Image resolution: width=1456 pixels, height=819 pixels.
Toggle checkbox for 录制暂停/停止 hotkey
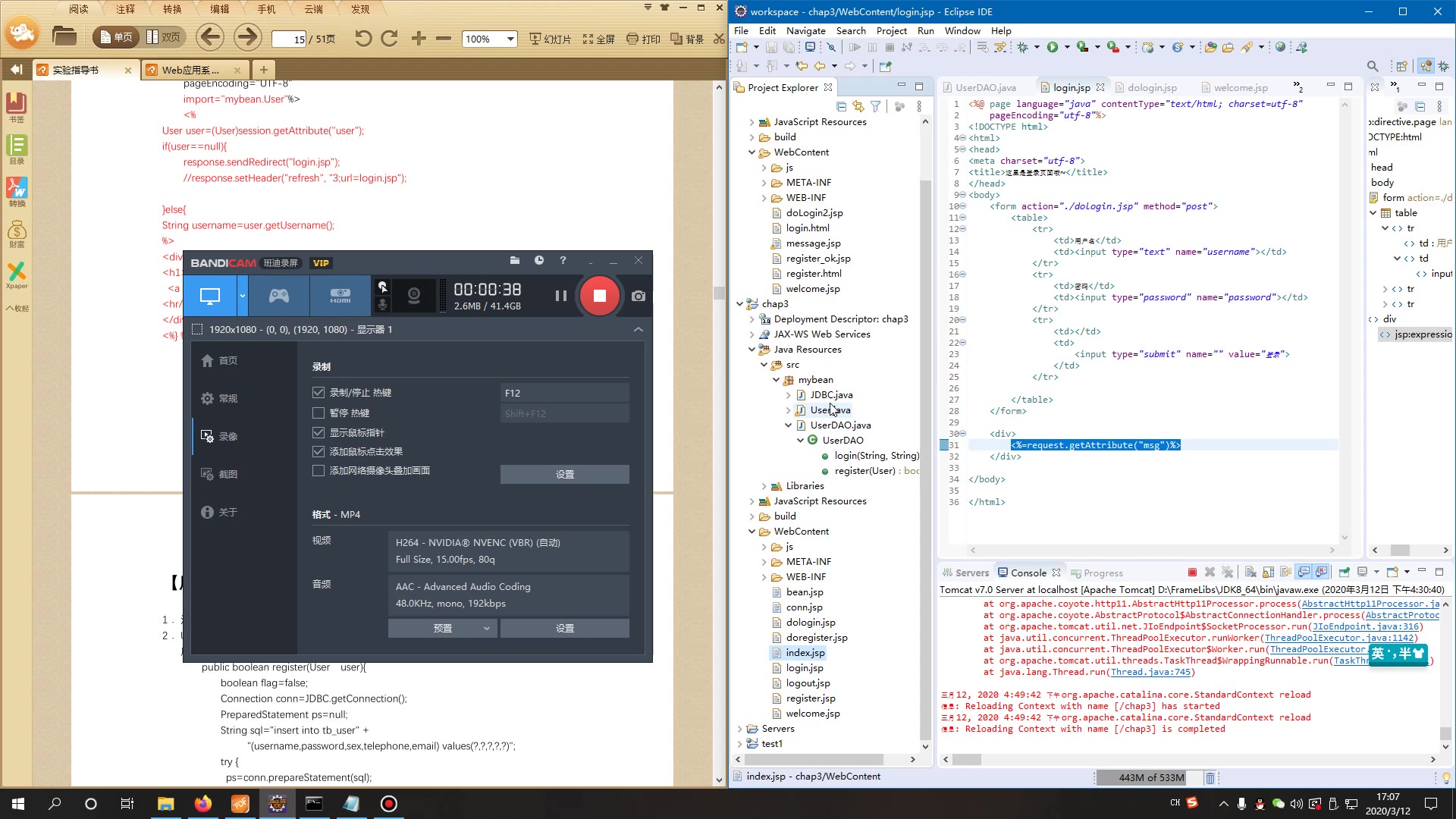click(318, 392)
